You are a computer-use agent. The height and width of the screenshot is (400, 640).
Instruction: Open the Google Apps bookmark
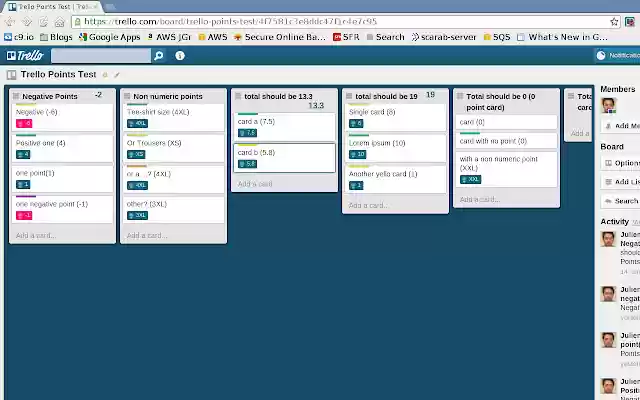pyautogui.click(x=109, y=37)
